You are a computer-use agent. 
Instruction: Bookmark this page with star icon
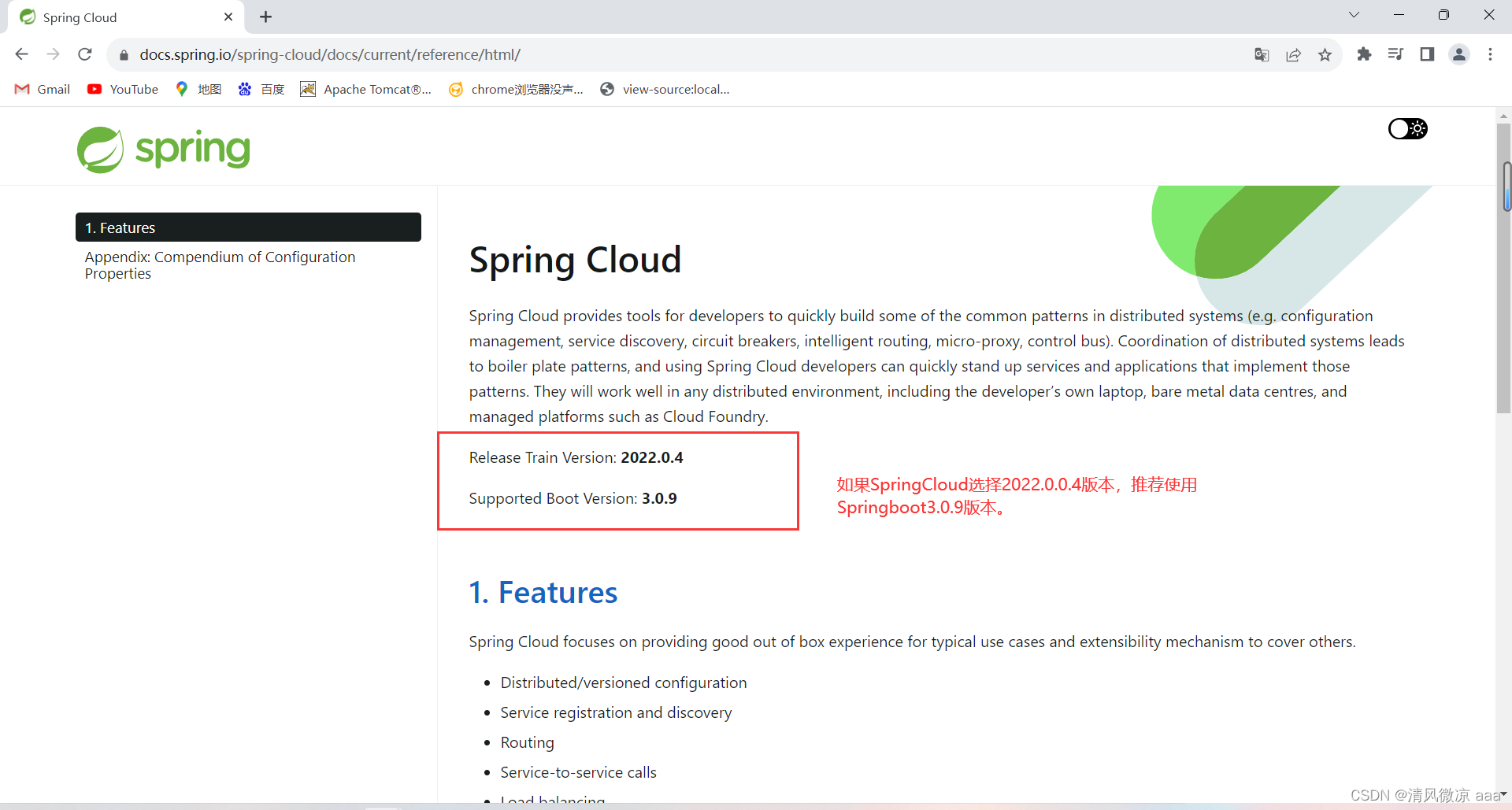pos(1325,54)
